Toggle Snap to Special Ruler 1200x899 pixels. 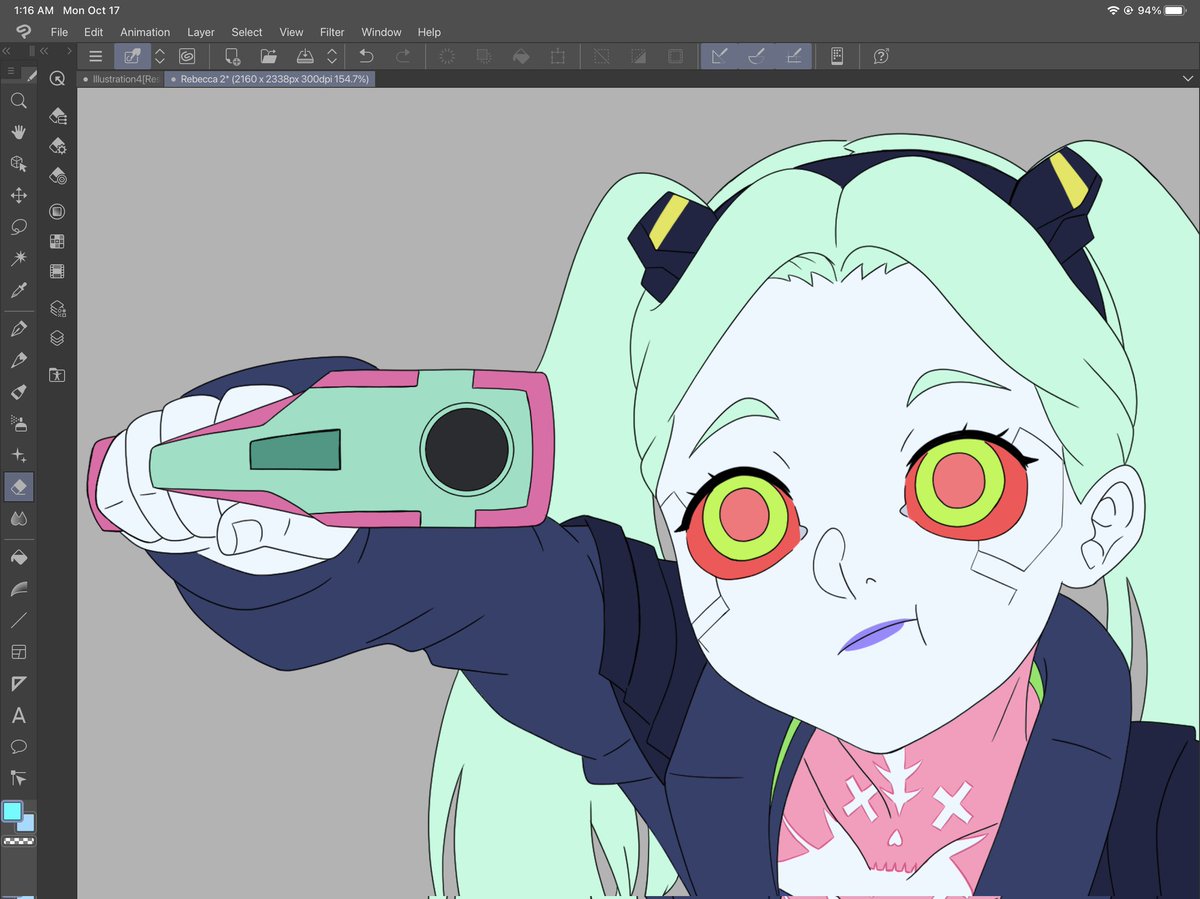pyautogui.click(x=756, y=57)
